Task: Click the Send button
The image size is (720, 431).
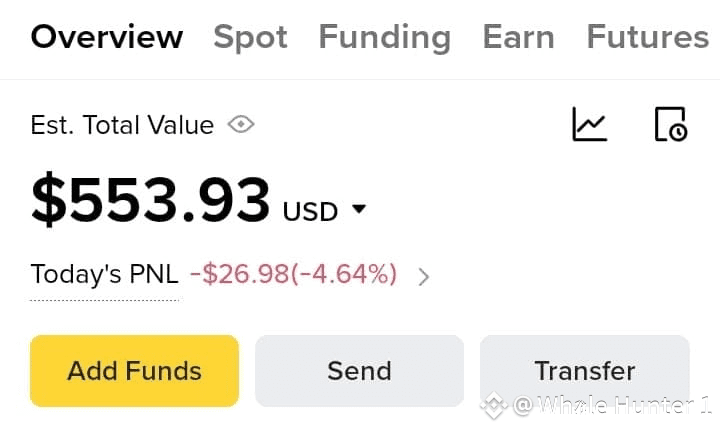Action: (359, 371)
